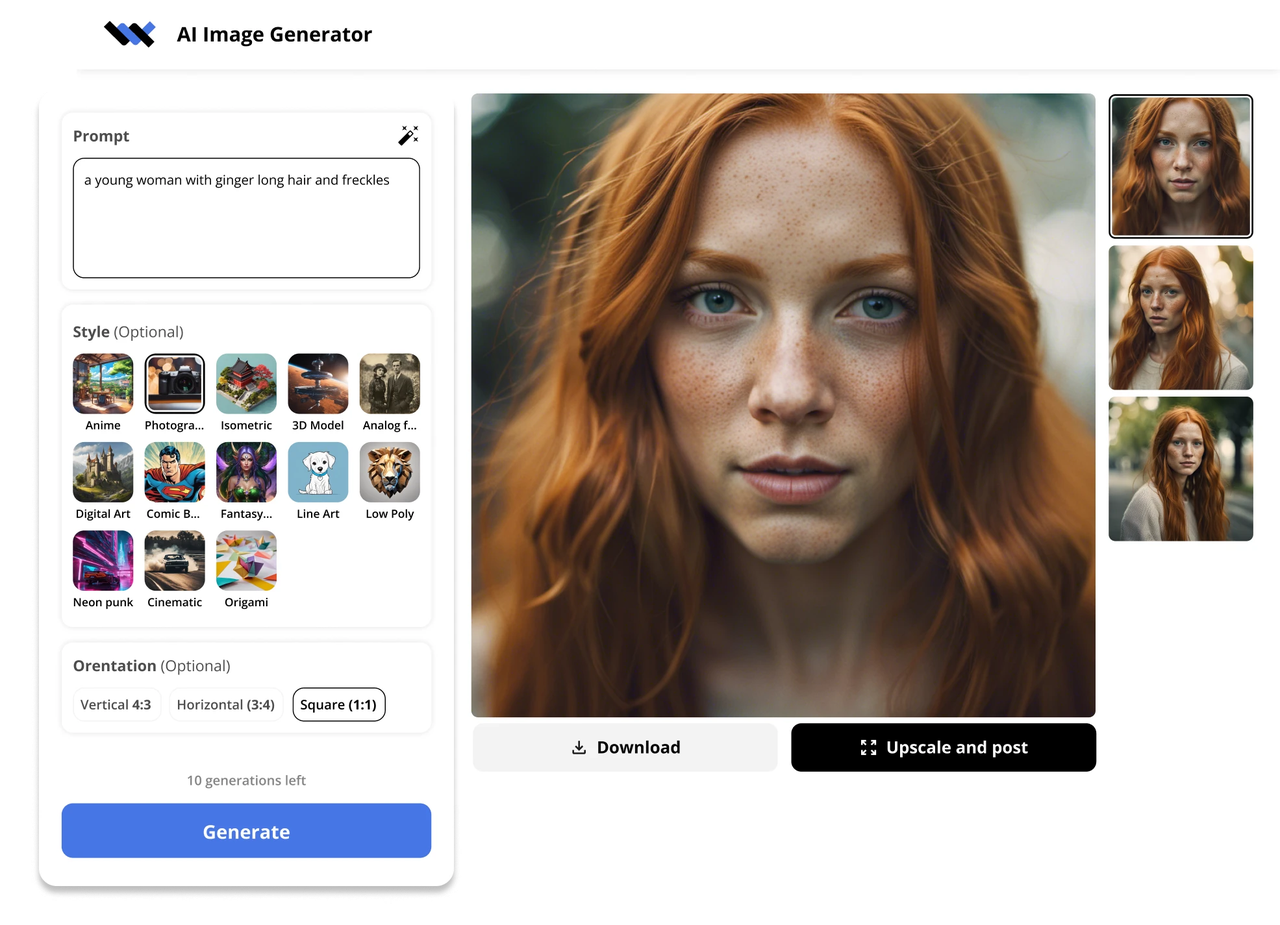Image resolution: width=1280 pixels, height=925 pixels.
Task: Select Vertical 4:3 orientation
Action: point(116,704)
